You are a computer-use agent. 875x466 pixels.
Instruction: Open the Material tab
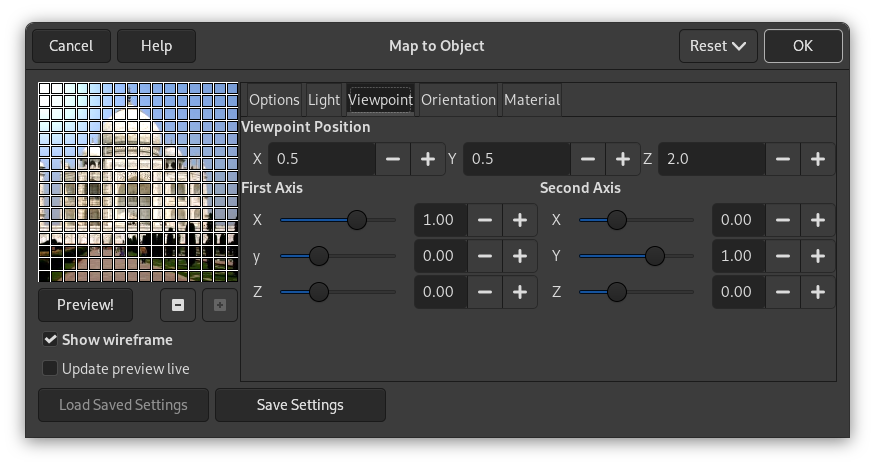pyautogui.click(x=531, y=100)
